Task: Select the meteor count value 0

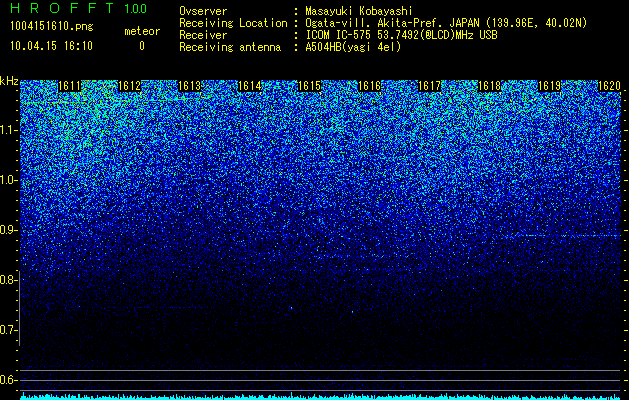Action: pyautogui.click(x=142, y=46)
